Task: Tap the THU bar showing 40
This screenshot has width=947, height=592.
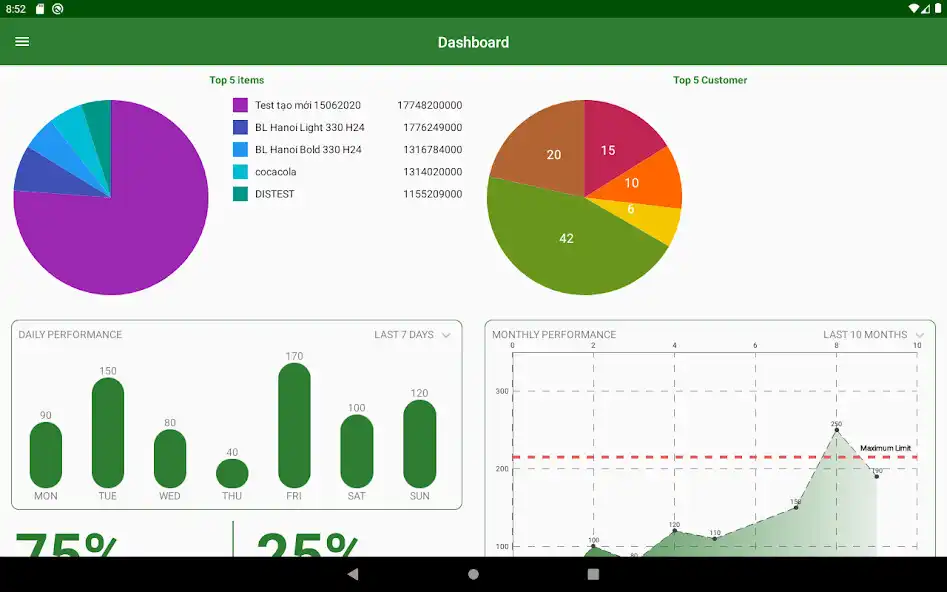Action: tap(233, 474)
